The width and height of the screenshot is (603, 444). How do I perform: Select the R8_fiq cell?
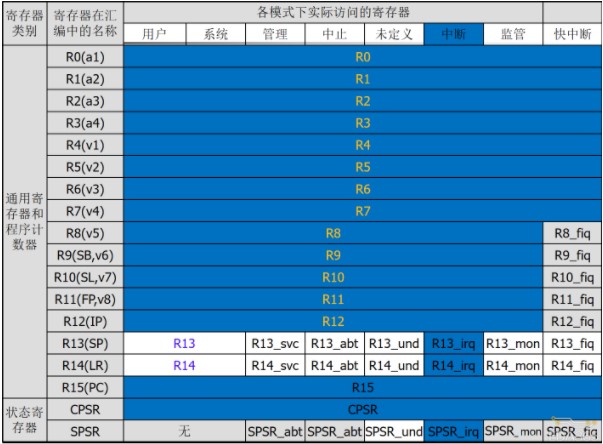point(572,233)
